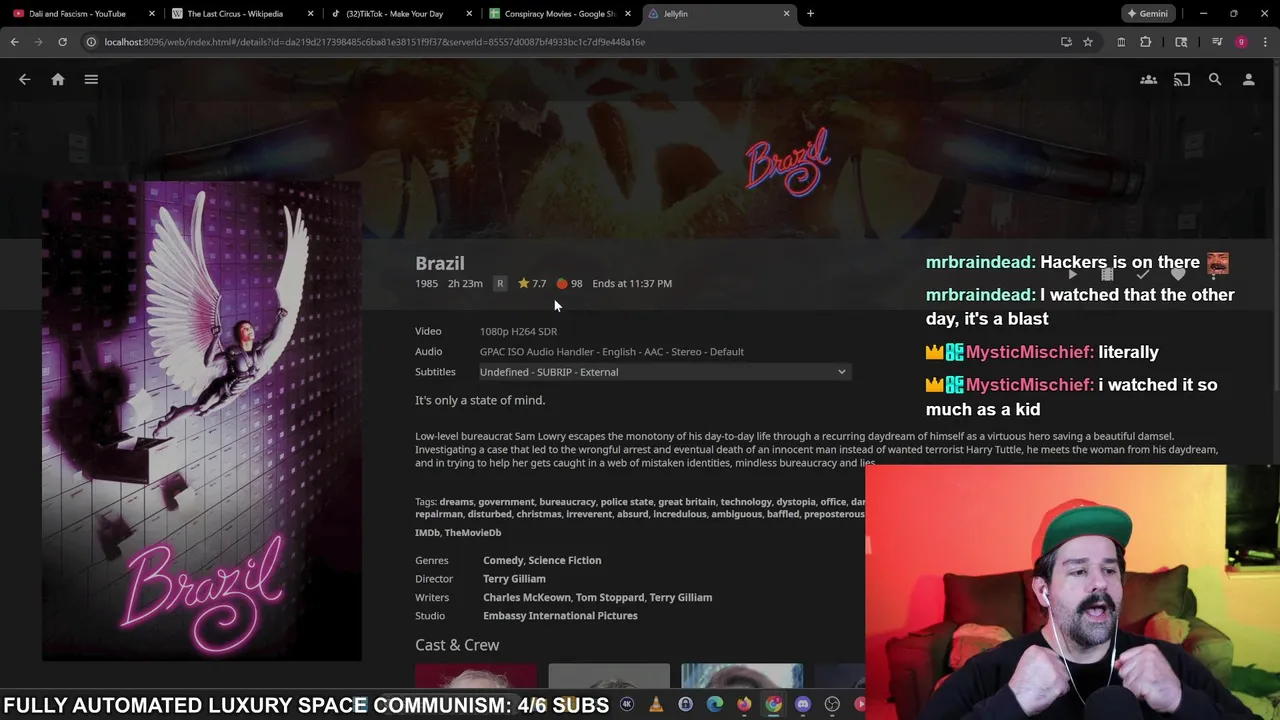Open OBS Studio from the taskbar

[x=832, y=705]
